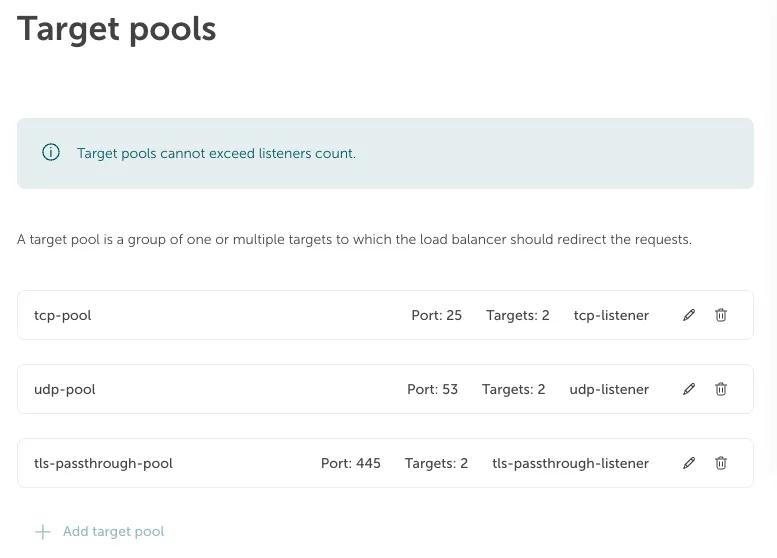Delete the tls-passthrough-pool entry

tap(721, 463)
